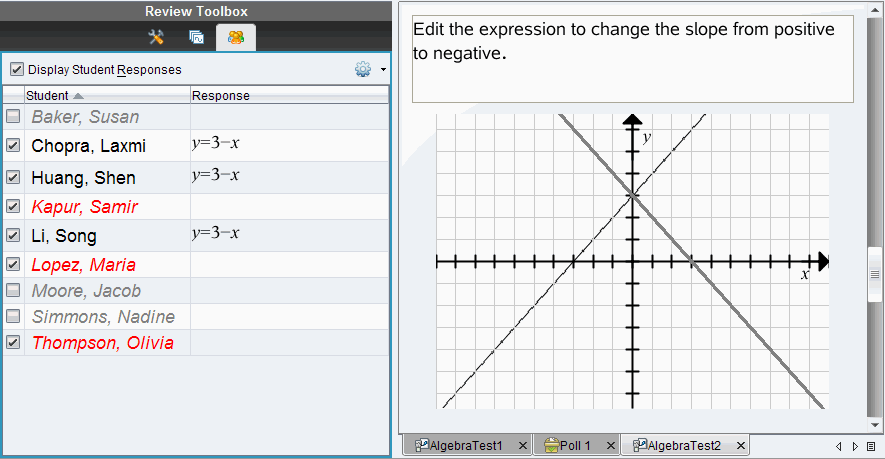Uncheck Display Student Responses

tap(17, 70)
